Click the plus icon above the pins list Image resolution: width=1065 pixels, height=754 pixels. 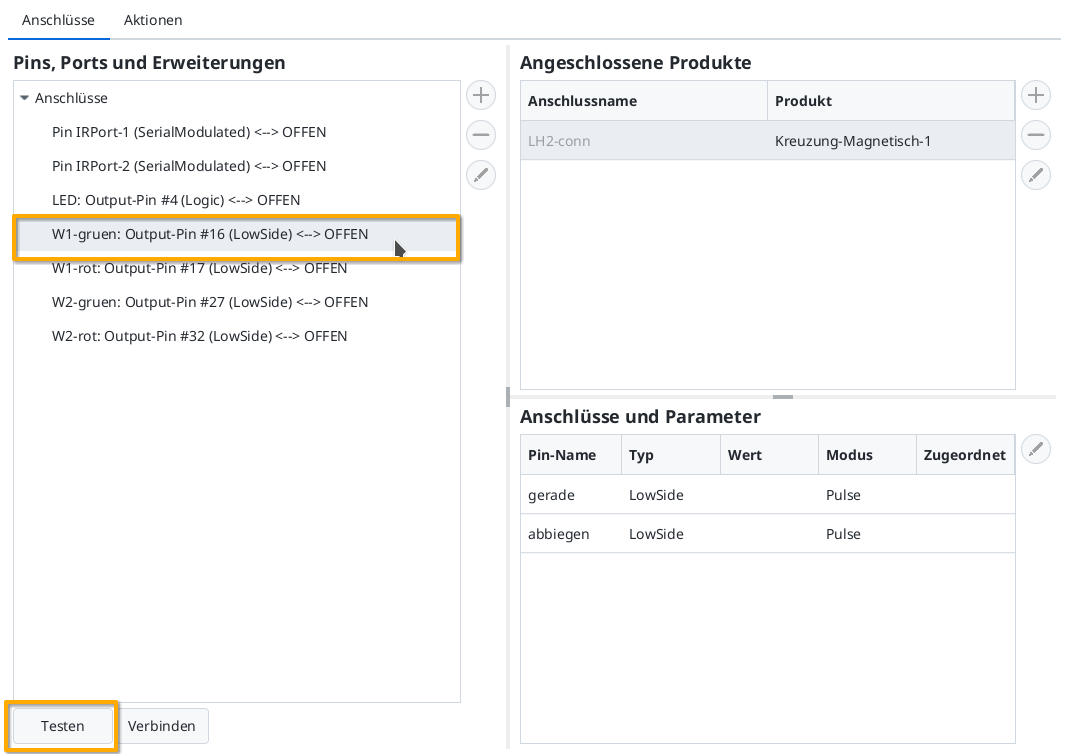pos(481,95)
